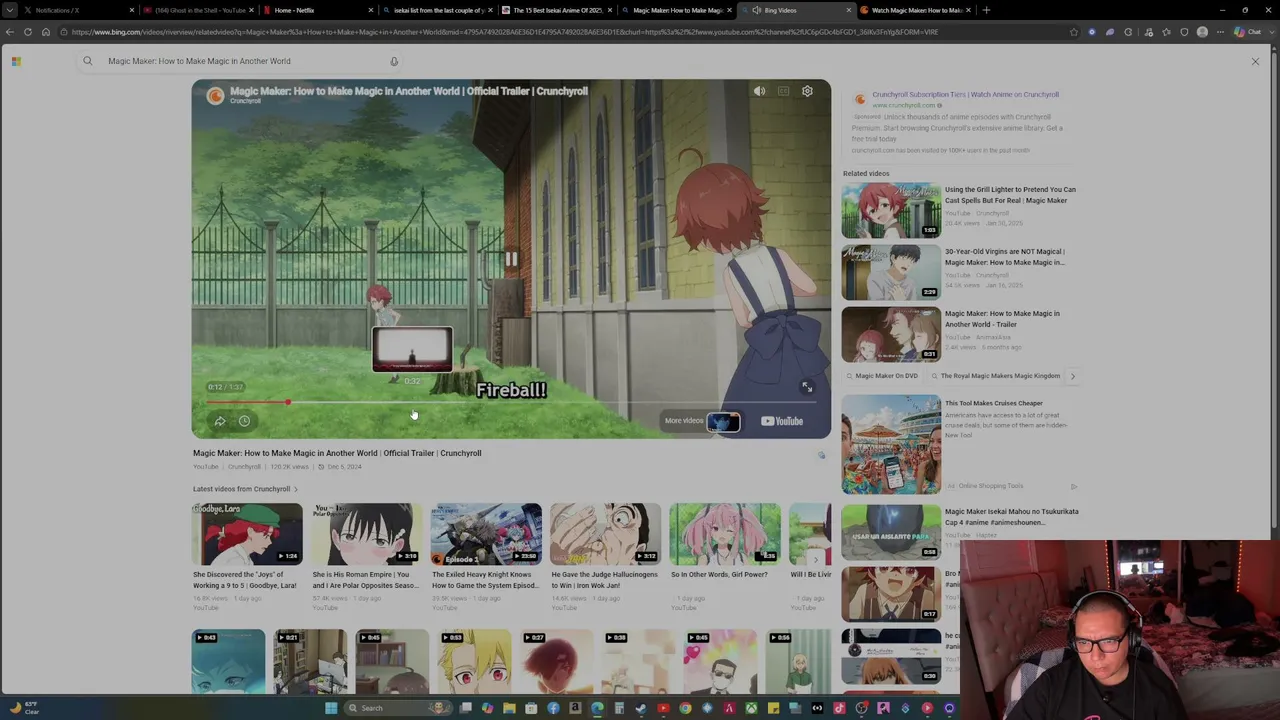Screen dimensions: 1280x720
Task: Click the YouTube logo on the player
Action: pos(782,421)
